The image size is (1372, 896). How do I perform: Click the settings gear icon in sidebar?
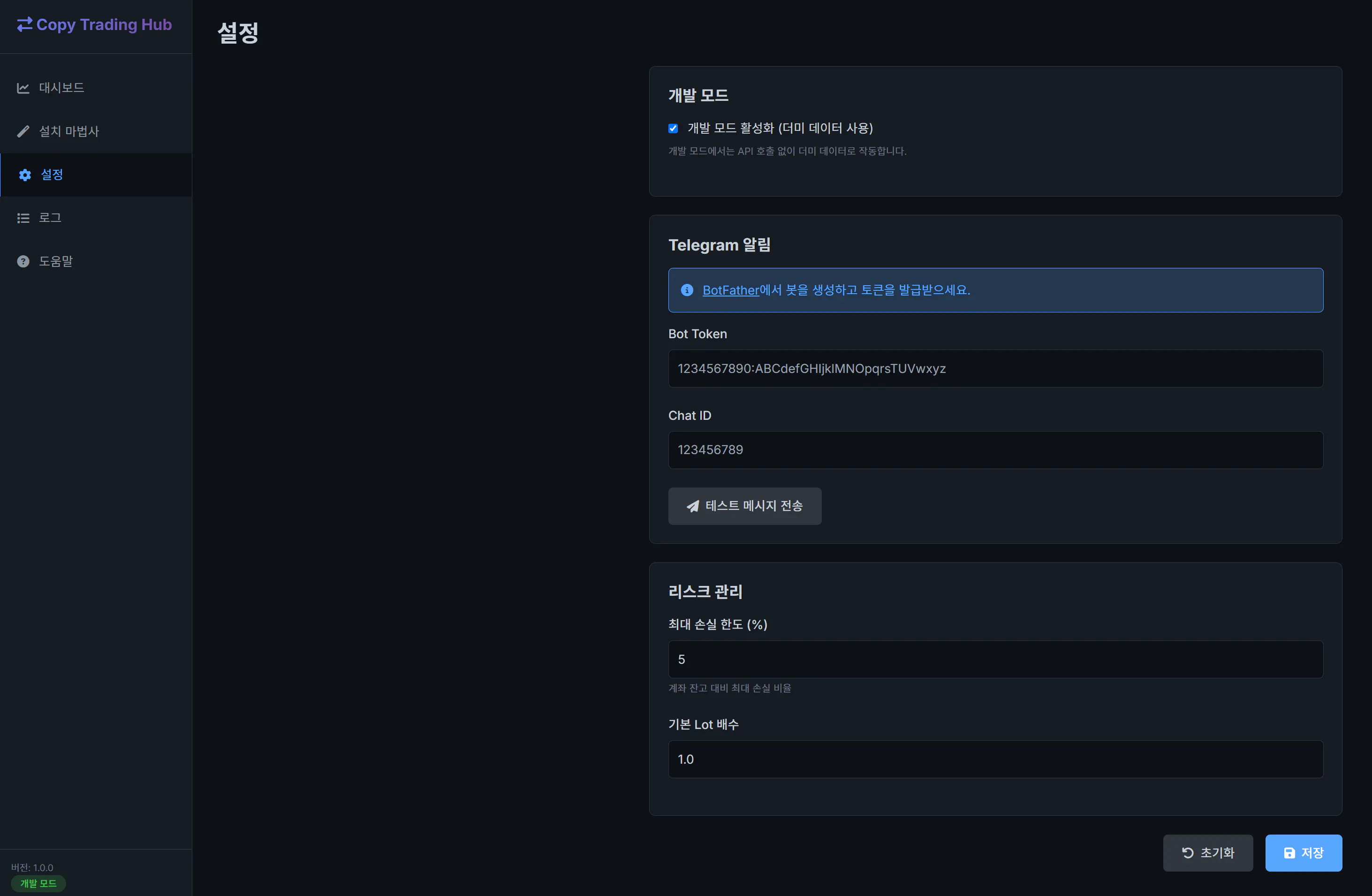[25, 175]
